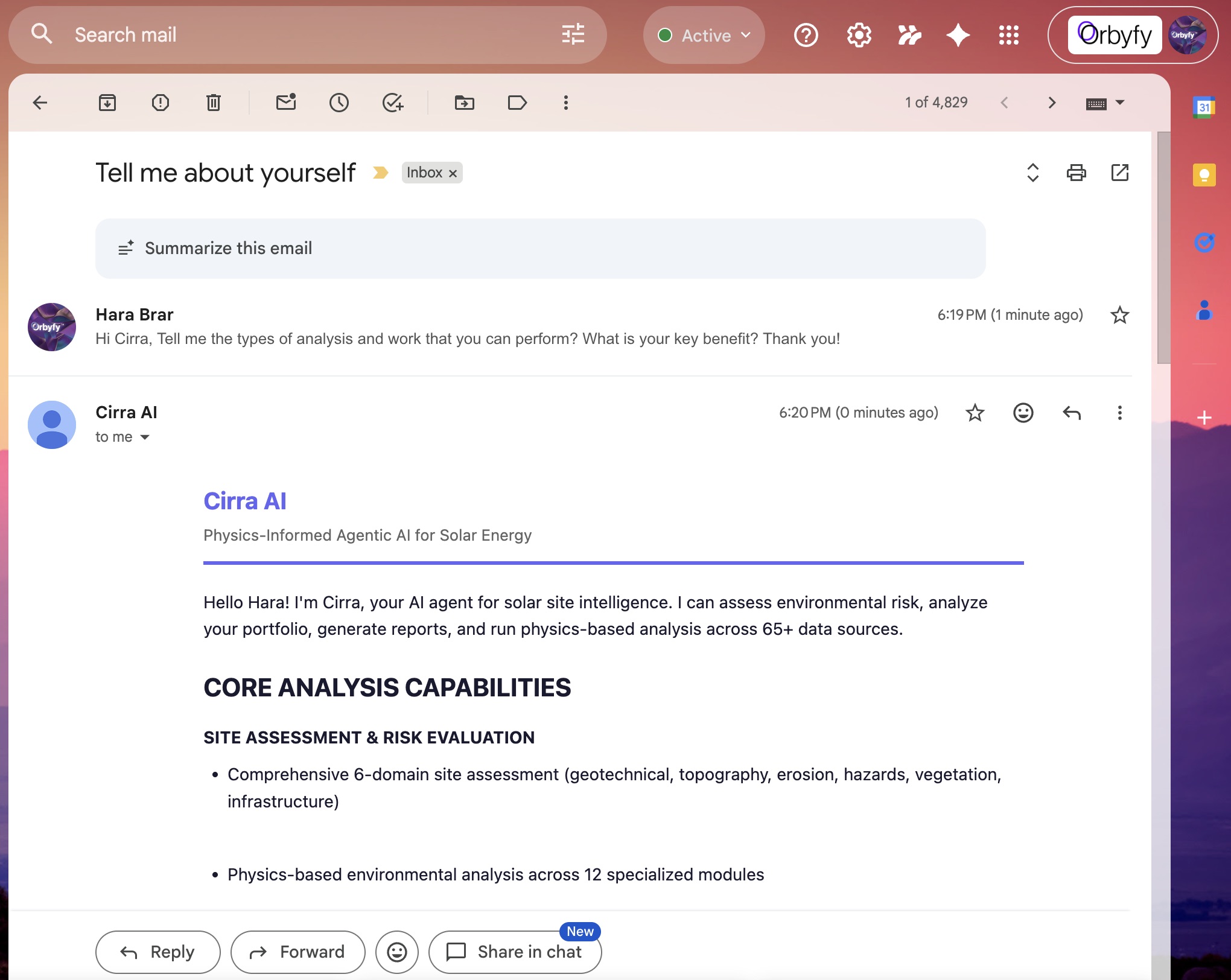1231x980 pixels.
Task: Open the input tools dropdown arrow
Action: click(x=1119, y=103)
